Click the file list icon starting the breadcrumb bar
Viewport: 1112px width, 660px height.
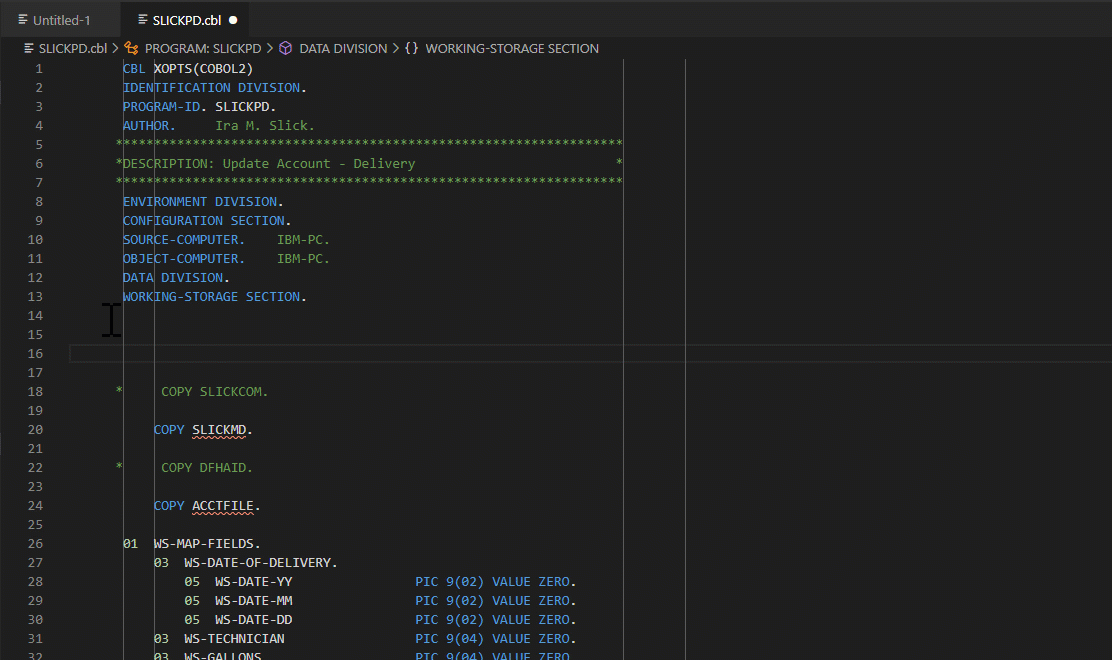point(27,48)
